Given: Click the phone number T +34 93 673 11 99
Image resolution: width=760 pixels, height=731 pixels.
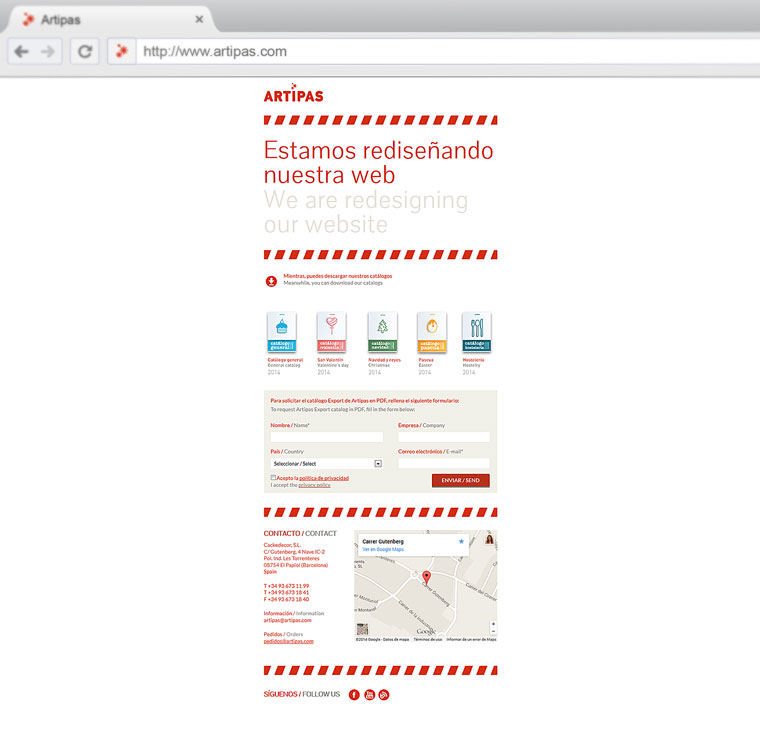Looking at the screenshot, I should [x=286, y=586].
